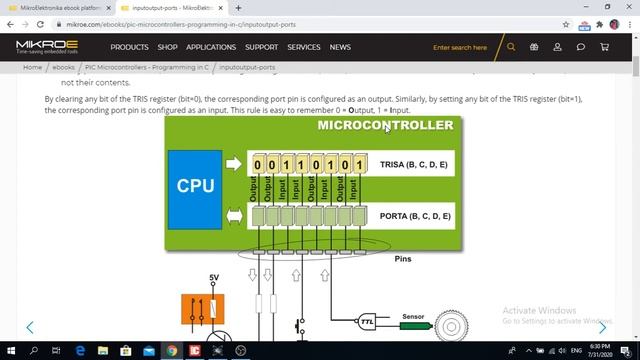Open Mail app from taskbar
This screenshot has height=360, width=640.
pos(149,351)
